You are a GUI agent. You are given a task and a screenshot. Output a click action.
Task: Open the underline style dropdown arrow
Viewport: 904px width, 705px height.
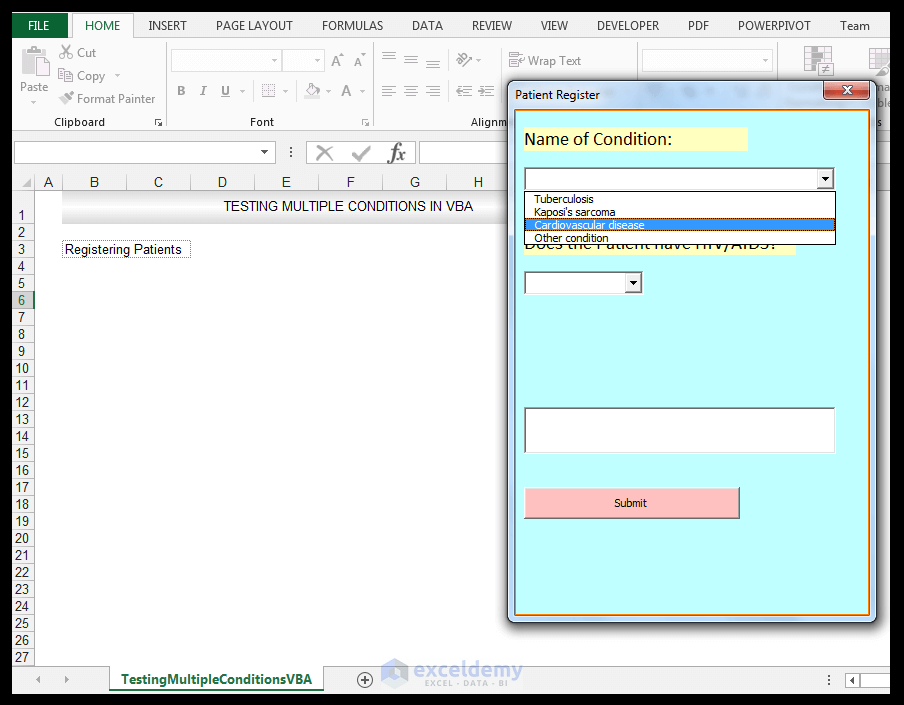point(243,91)
